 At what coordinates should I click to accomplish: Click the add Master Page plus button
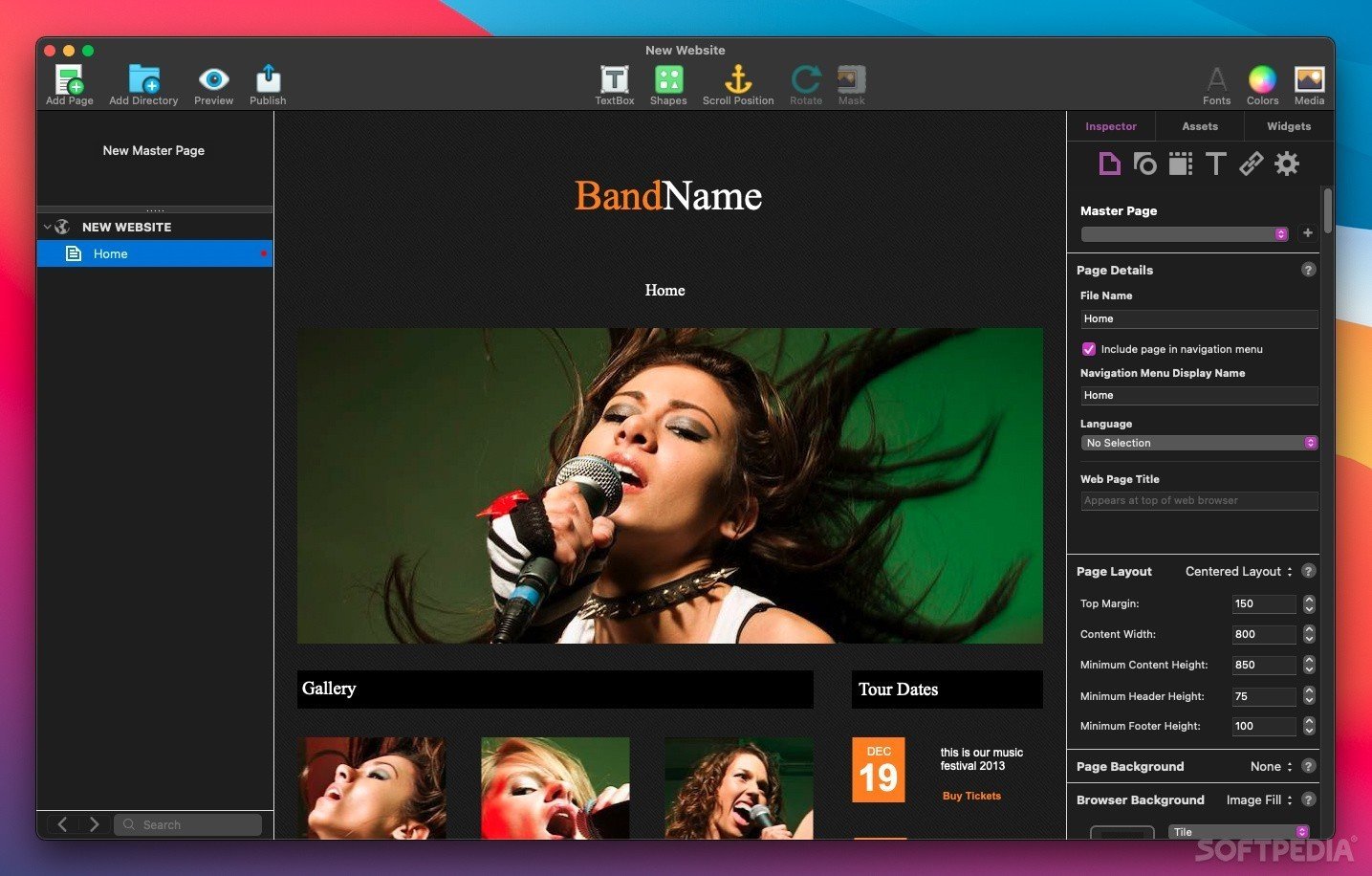coord(1307,233)
